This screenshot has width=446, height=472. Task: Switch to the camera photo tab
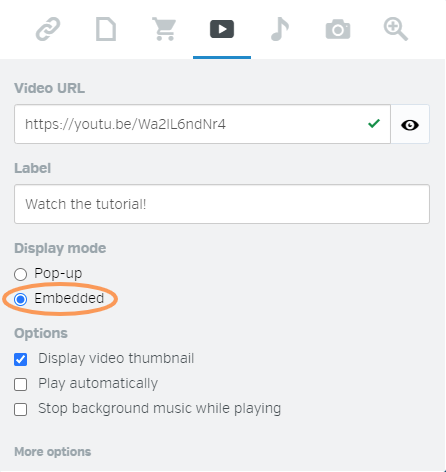tap(338, 29)
